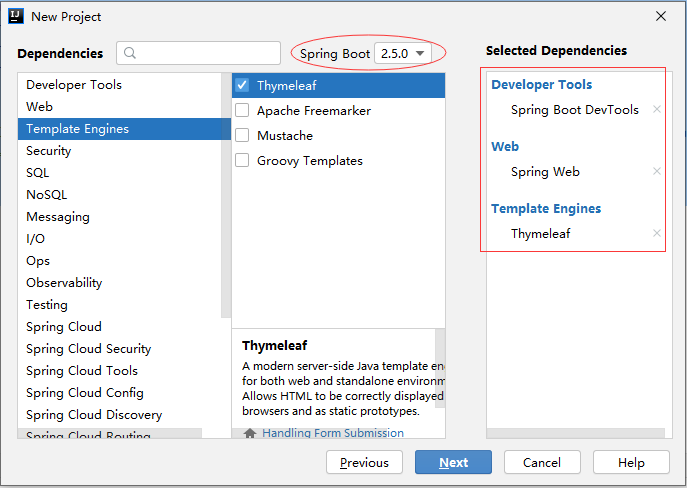The image size is (687, 488).
Task: Click the Dependencies search input field
Action: (x=198, y=53)
